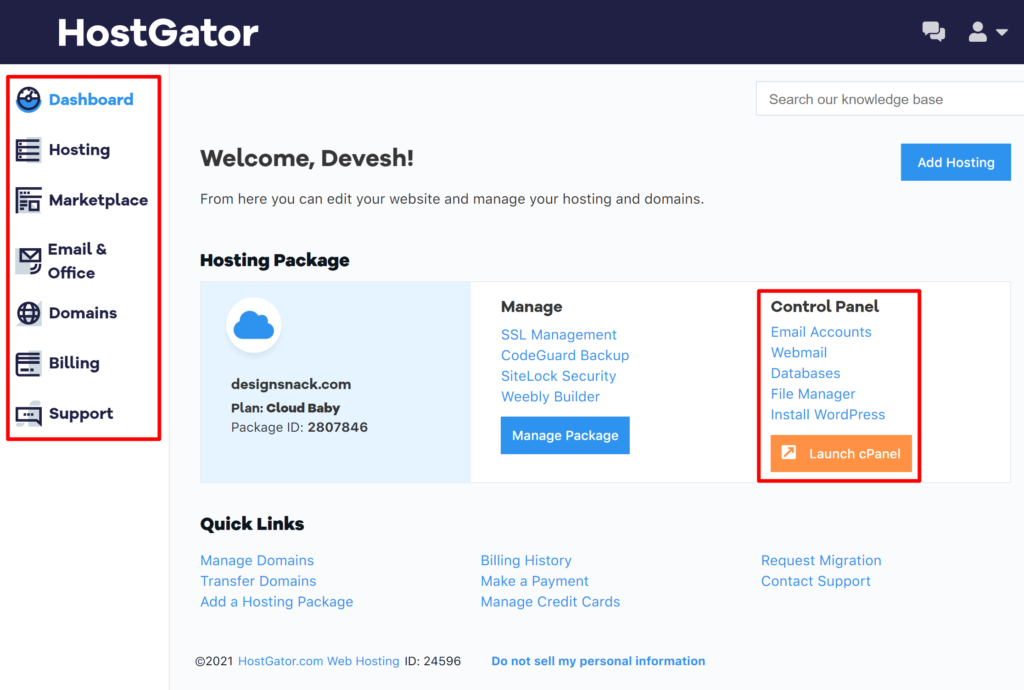The width and height of the screenshot is (1024, 690).
Task: Open SSL Management
Action: (x=558, y=334)
